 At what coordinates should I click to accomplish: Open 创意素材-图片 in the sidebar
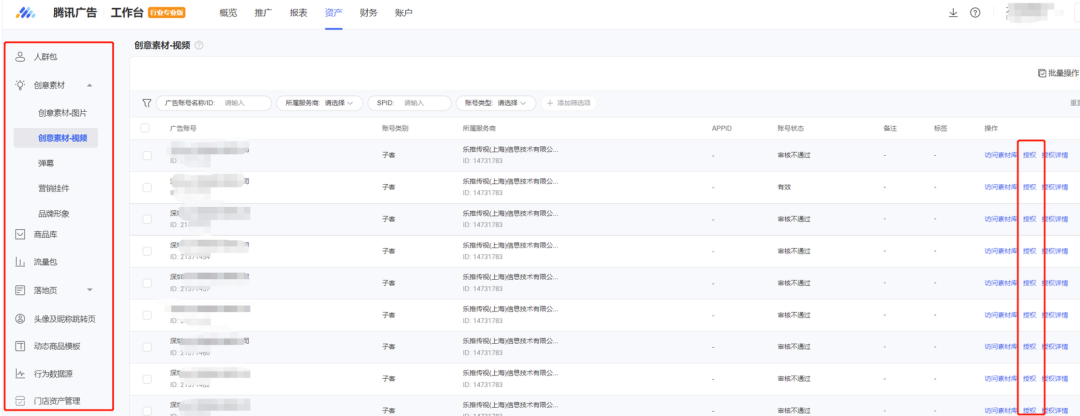62,113
